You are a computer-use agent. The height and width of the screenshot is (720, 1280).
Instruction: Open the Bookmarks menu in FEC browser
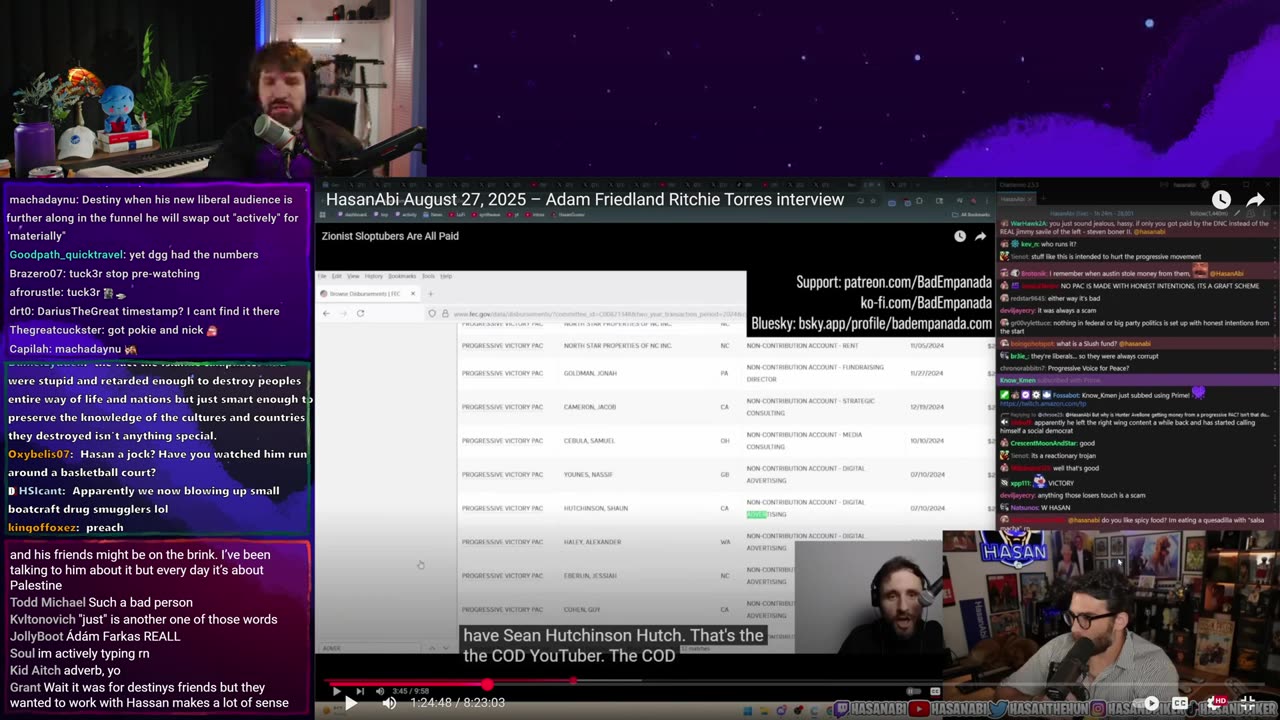pyautogui.click(x=402, y=276)
